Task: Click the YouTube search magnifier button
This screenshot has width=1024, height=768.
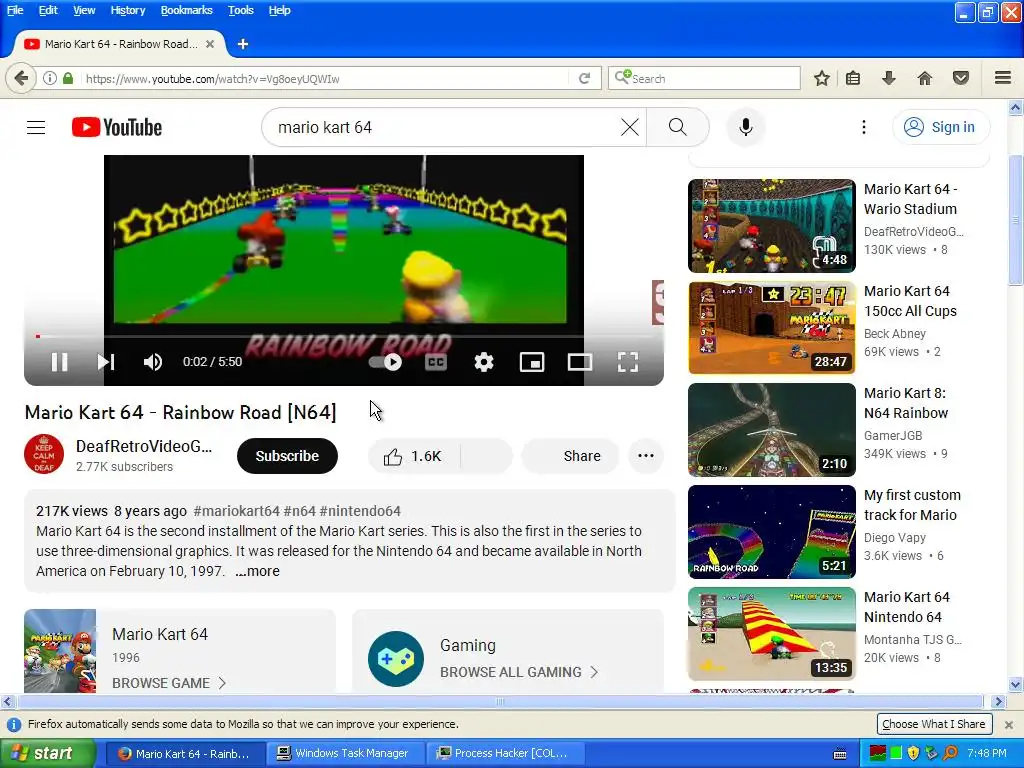Action: [x=678, y=127]
